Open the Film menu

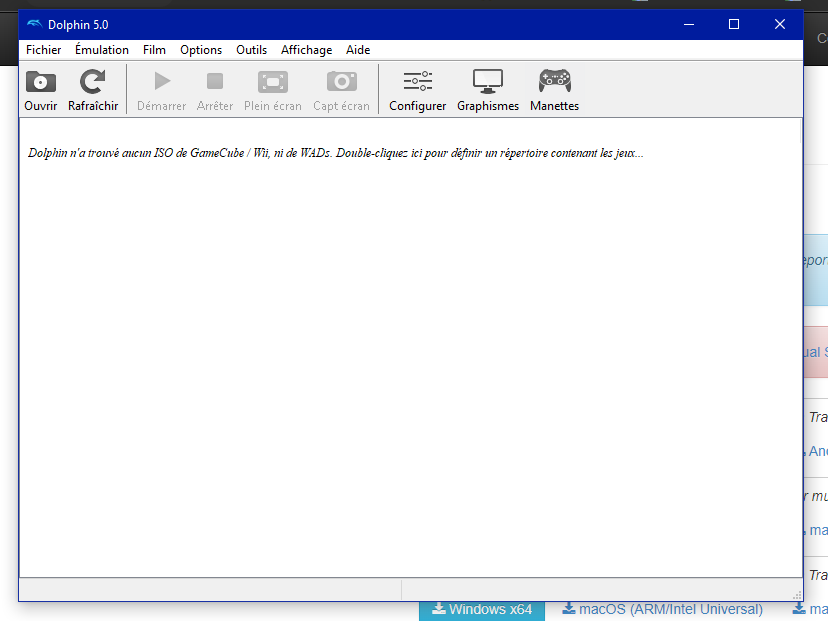(x=154, y=50)
